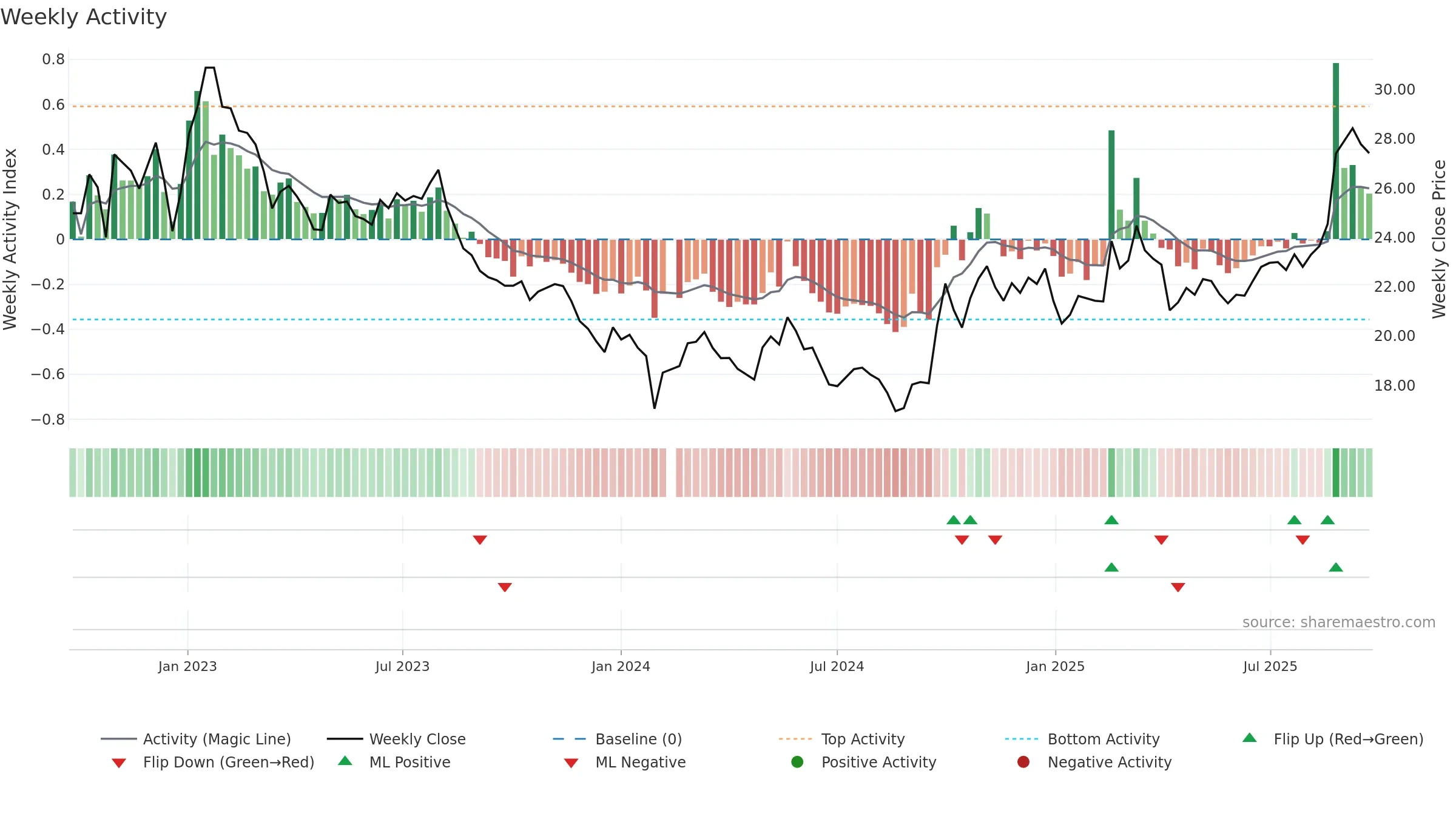Click the tallest green activity bar in 2025
1456x819 pixels.
tap(1336, 151)
